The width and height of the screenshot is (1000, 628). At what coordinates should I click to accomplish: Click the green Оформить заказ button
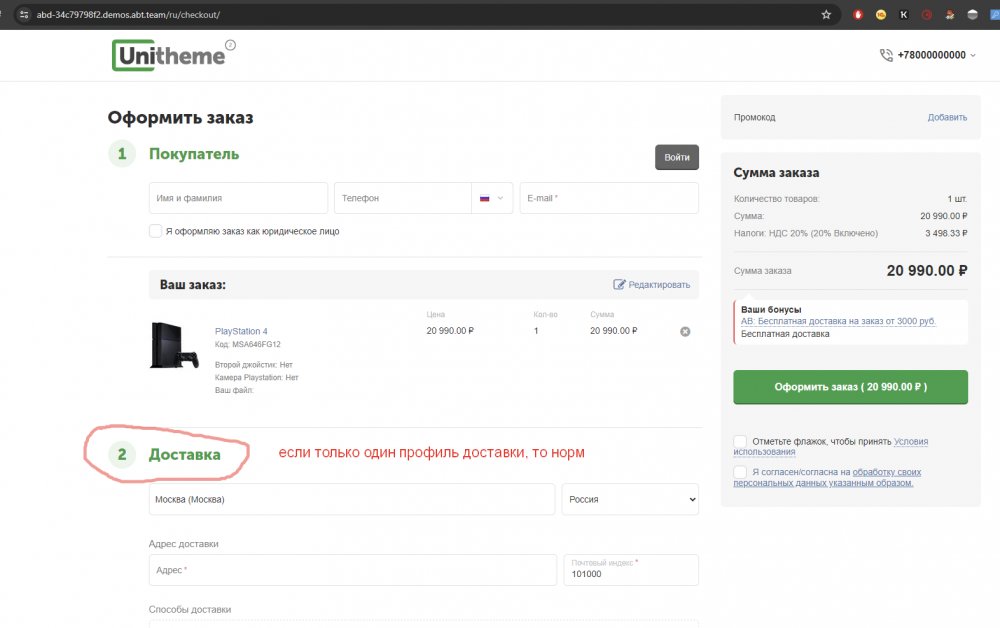point(850,387)
